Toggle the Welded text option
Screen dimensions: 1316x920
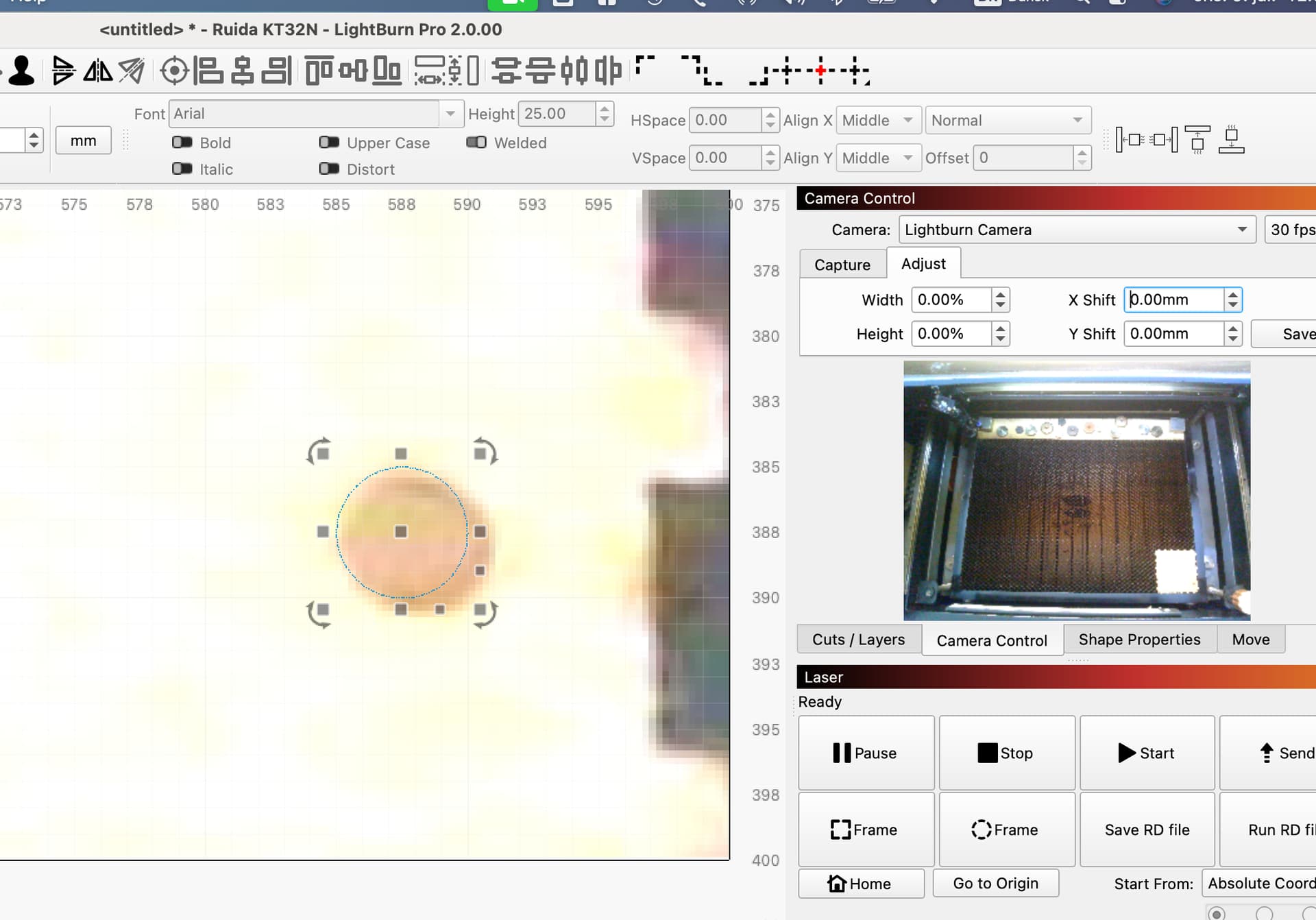point(476,143)
